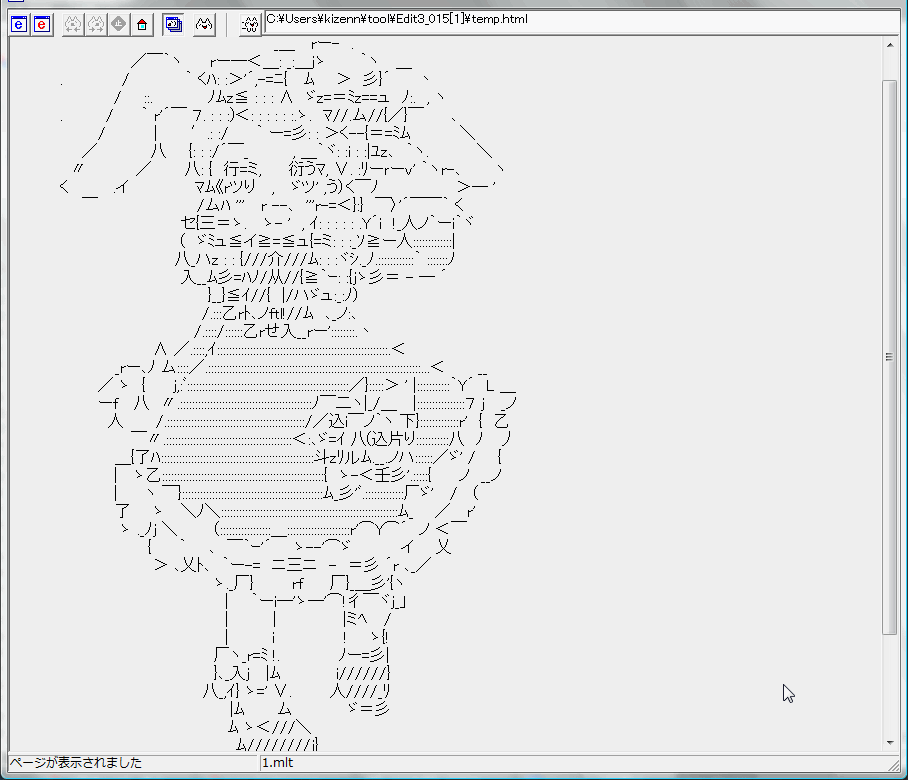The width and height of the screenshot is (908, 780).
Task: Click the blue 'e' browser window icon
Action: pyautogui.click(x=19, y=24)
